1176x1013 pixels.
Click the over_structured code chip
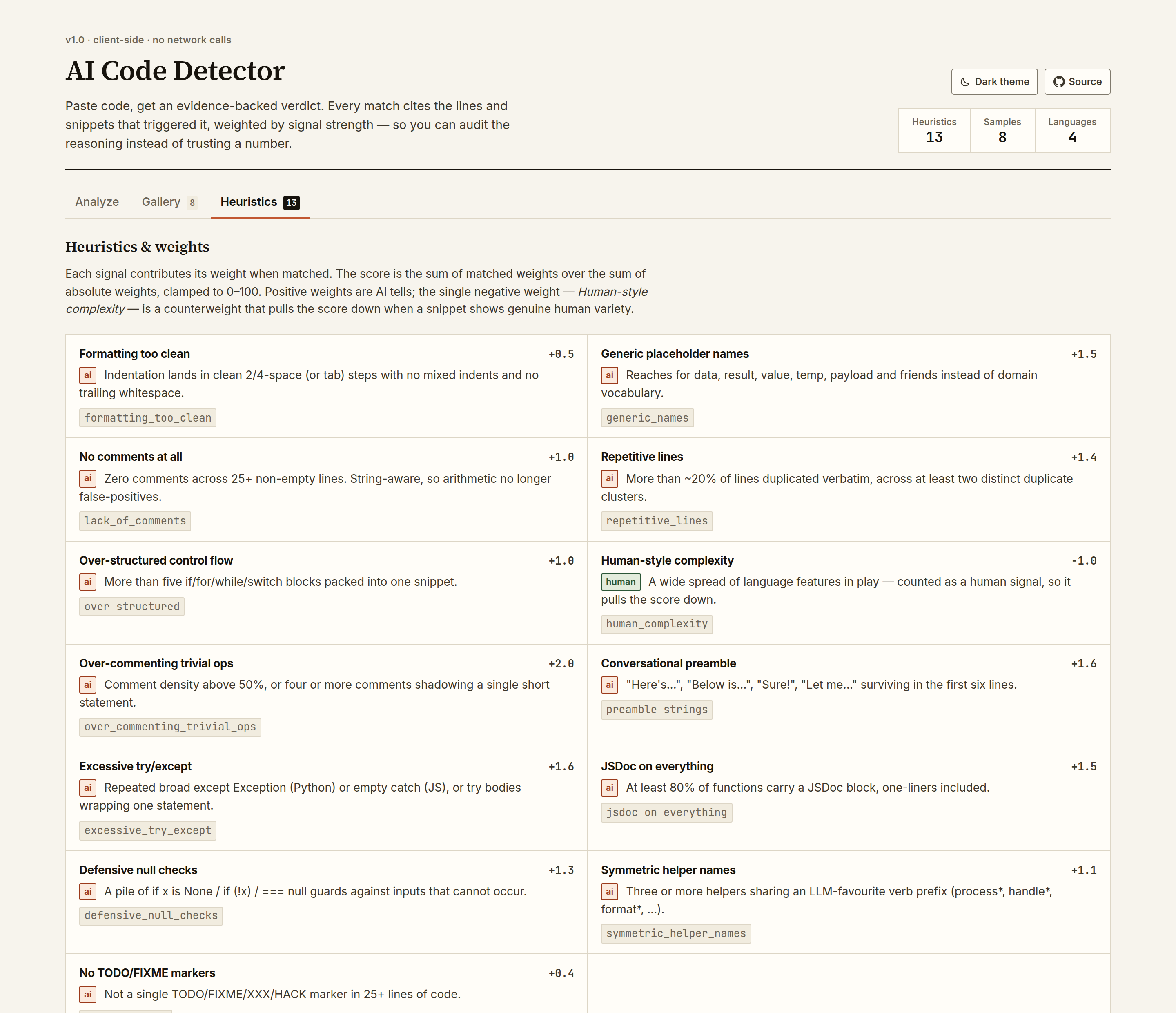[131, 607]
